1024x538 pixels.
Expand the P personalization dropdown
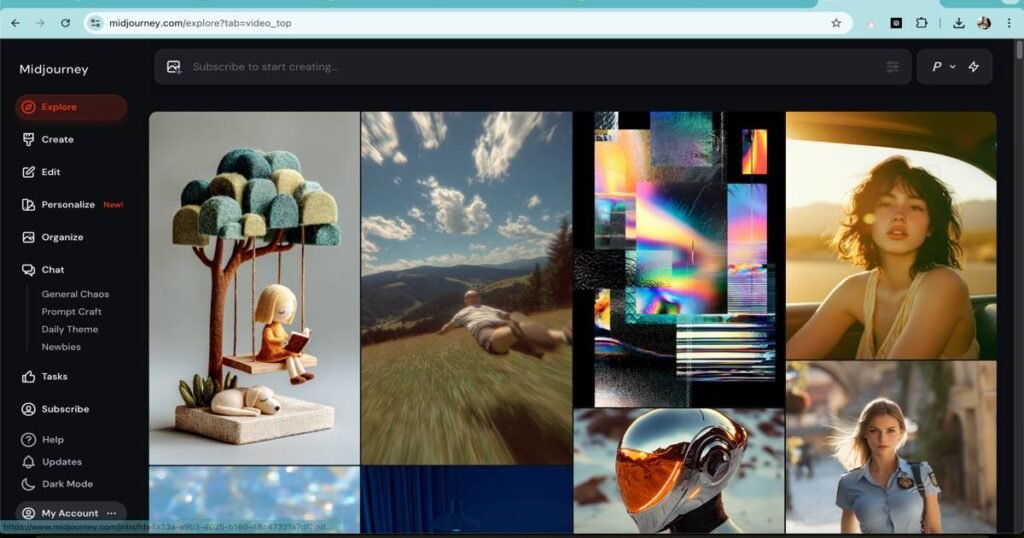[x=943, y=67]
